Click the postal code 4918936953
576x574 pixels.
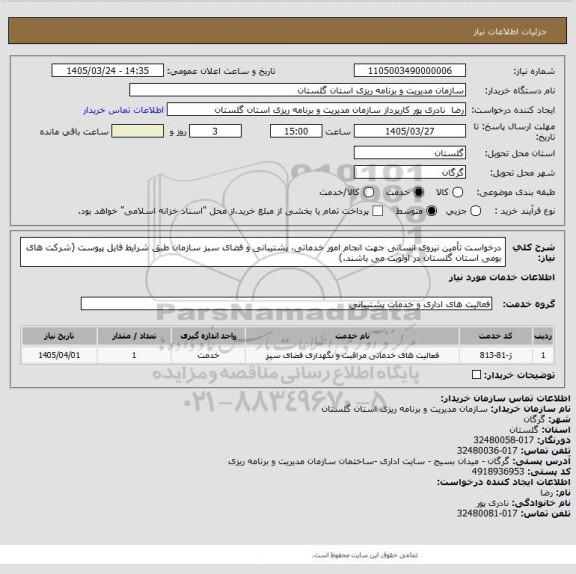point(498,471)
